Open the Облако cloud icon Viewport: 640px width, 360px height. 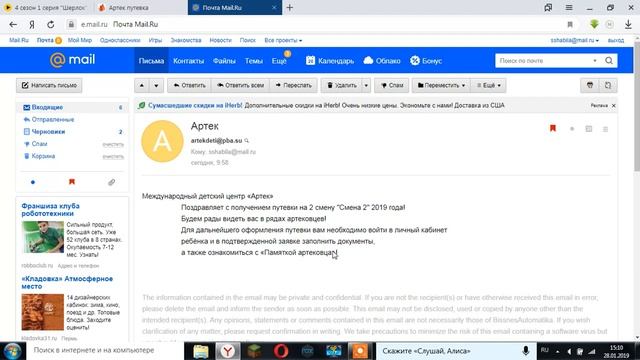click(x=368, y=60)
